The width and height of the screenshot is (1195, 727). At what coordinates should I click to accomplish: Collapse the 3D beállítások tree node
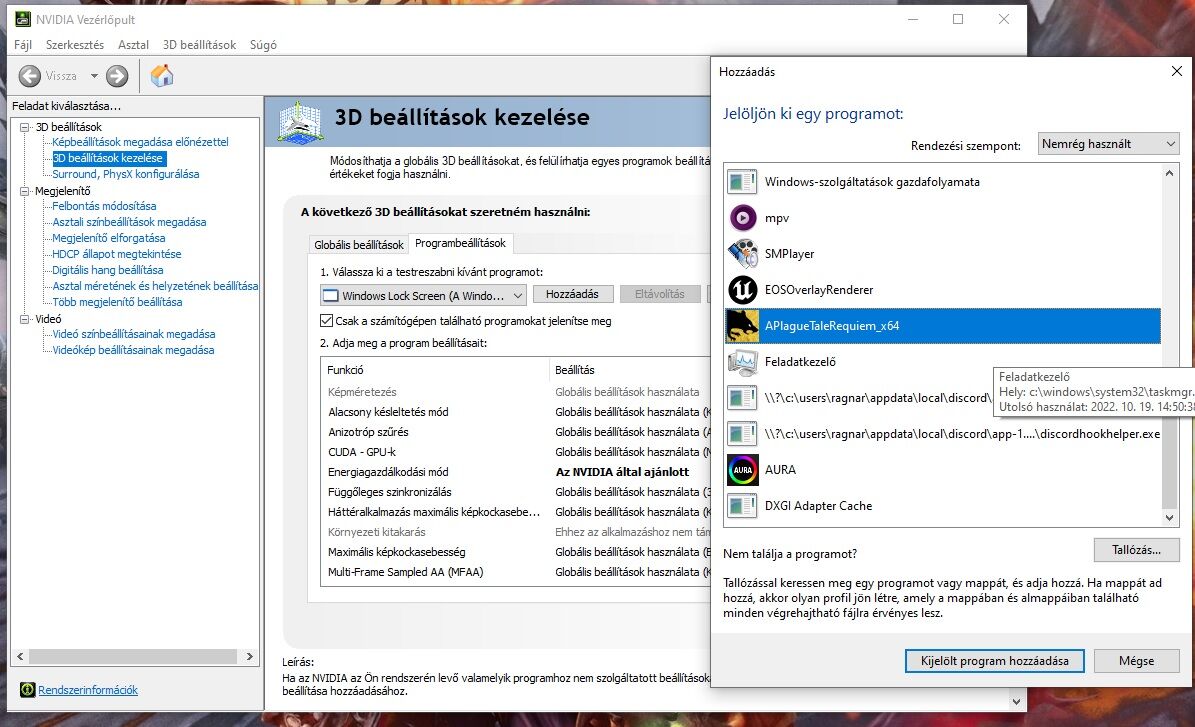pos(25,127)
